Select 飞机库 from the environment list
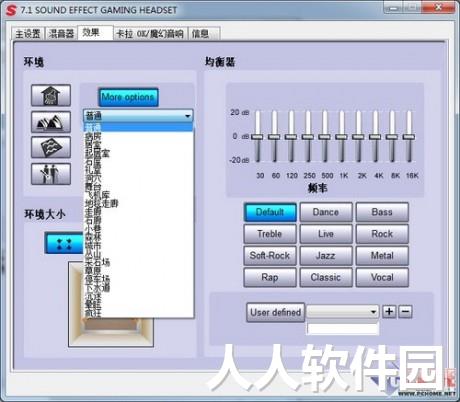 coord(97,195)
